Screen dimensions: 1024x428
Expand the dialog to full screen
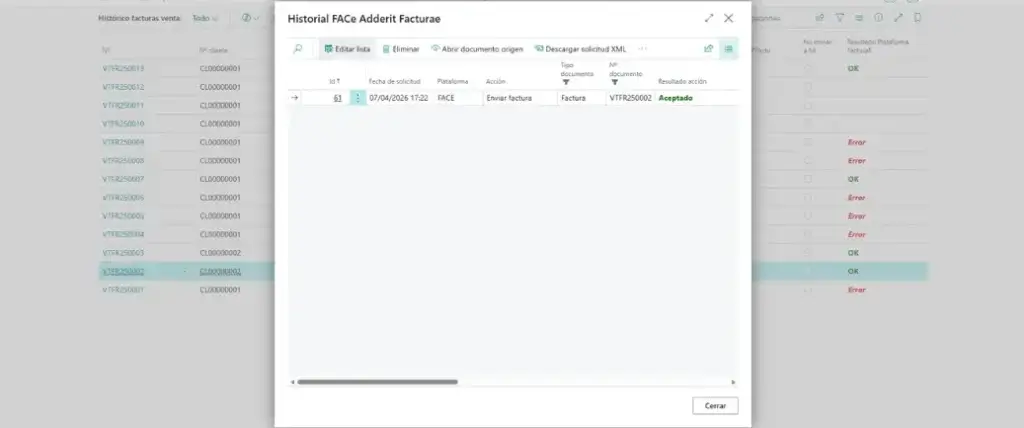[709, 18]
